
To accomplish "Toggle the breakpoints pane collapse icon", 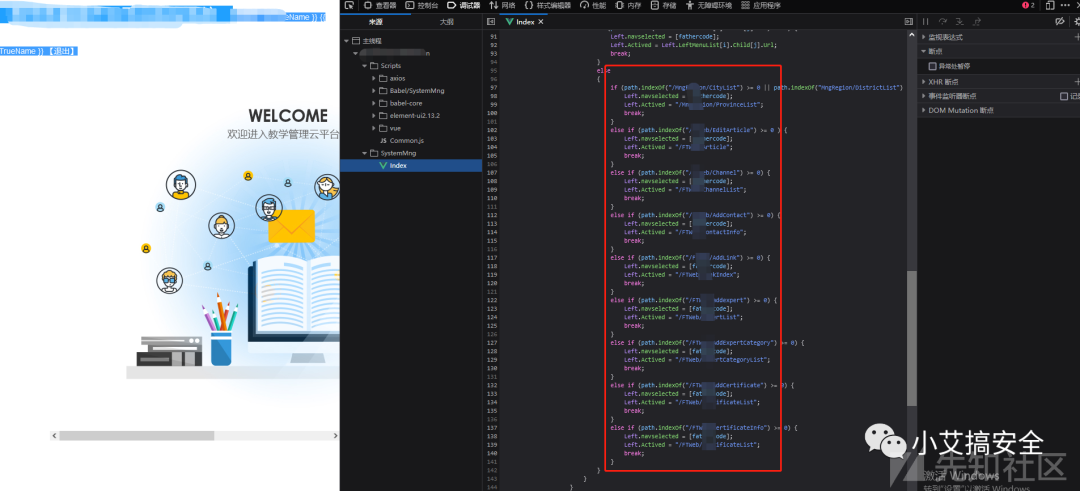I will pyautogui.click(x=908, y=22).
